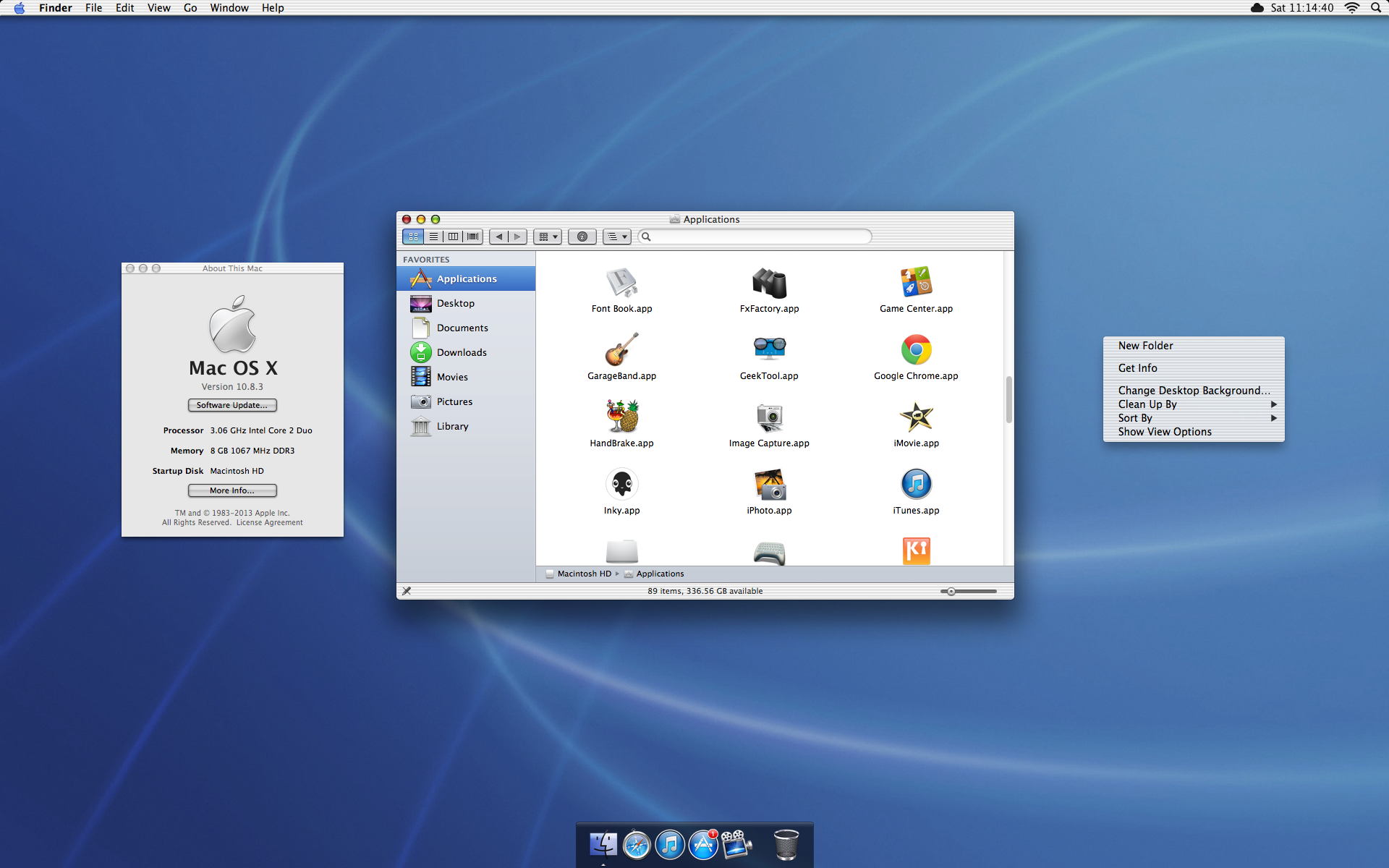Choose Show View Options
The width and height of the screenshot is (1389, 868).
[1194, 432]
